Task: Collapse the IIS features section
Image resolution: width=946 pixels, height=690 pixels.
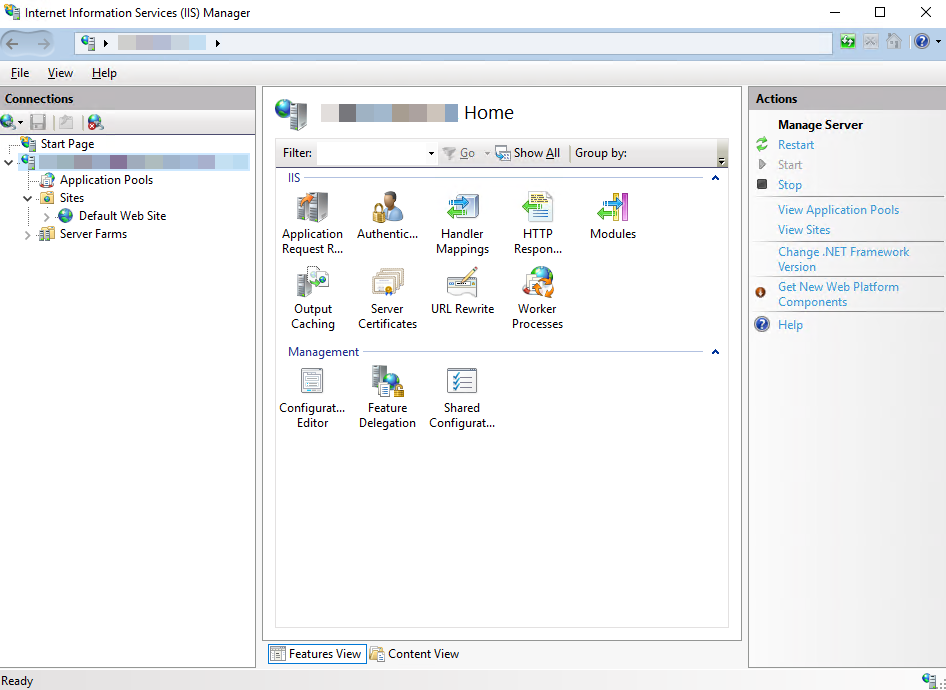Action: [714, 177]
